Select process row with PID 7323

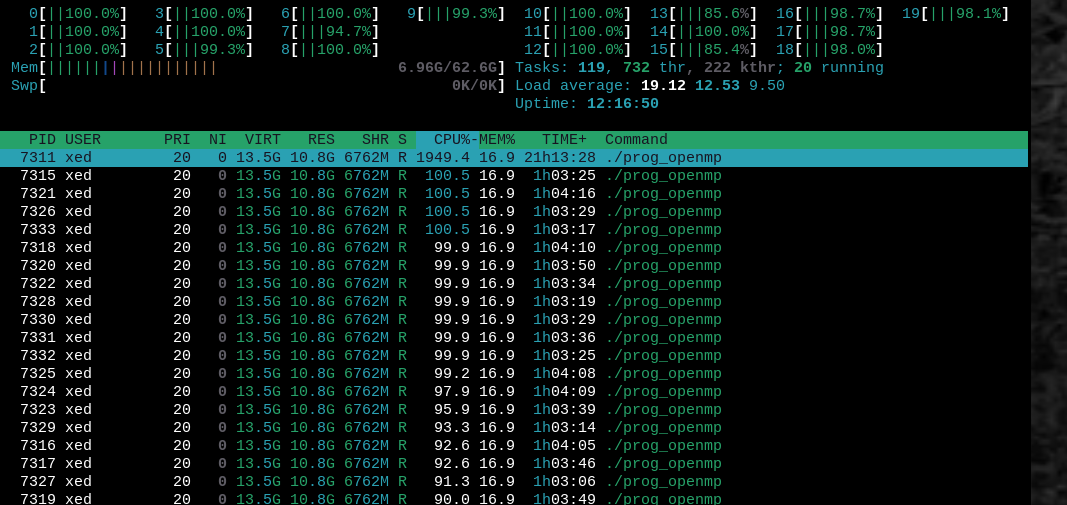point(514,410)
